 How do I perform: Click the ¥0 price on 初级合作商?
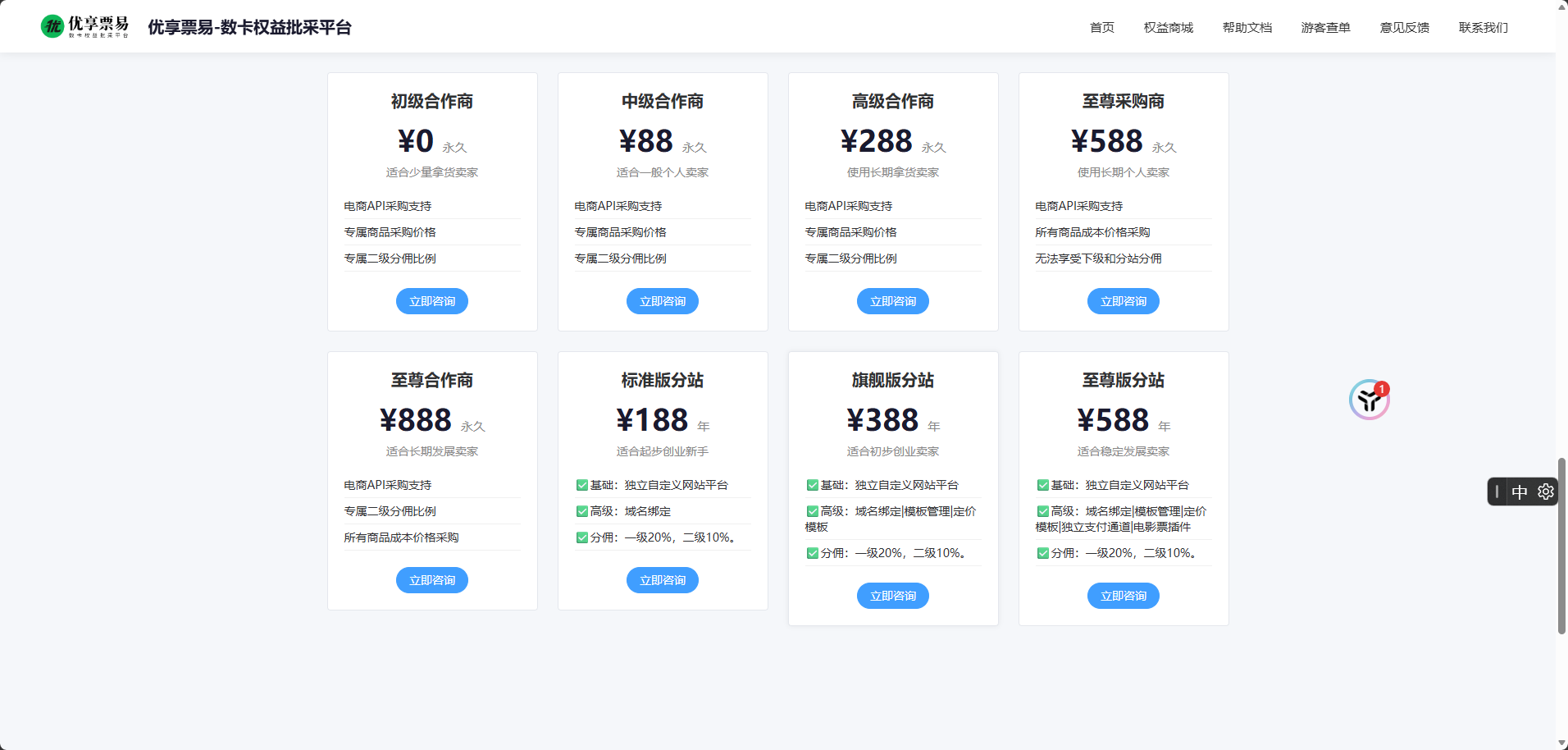click(x=416, y=141)
